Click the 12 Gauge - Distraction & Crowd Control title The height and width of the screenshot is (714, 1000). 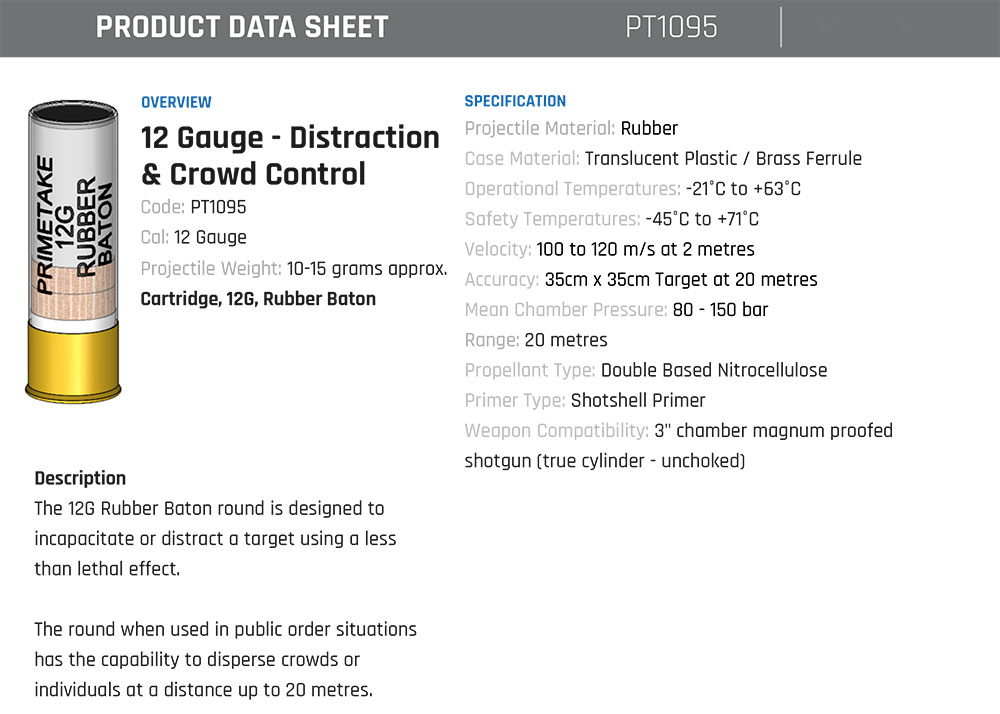pyautogui.click(x=290, y=156)
